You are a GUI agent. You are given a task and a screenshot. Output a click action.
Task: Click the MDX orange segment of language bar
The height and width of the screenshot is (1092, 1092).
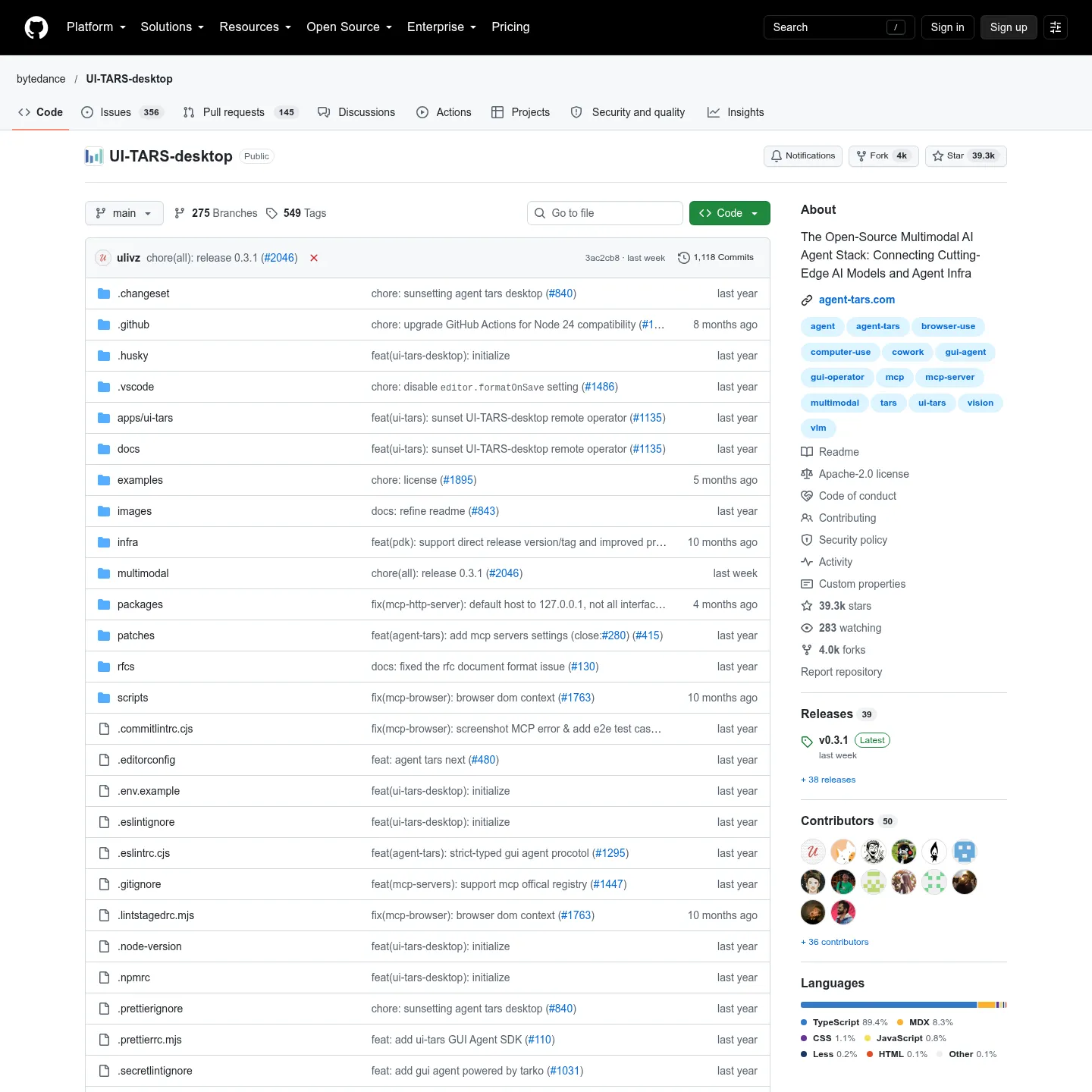click(986, 1005)
